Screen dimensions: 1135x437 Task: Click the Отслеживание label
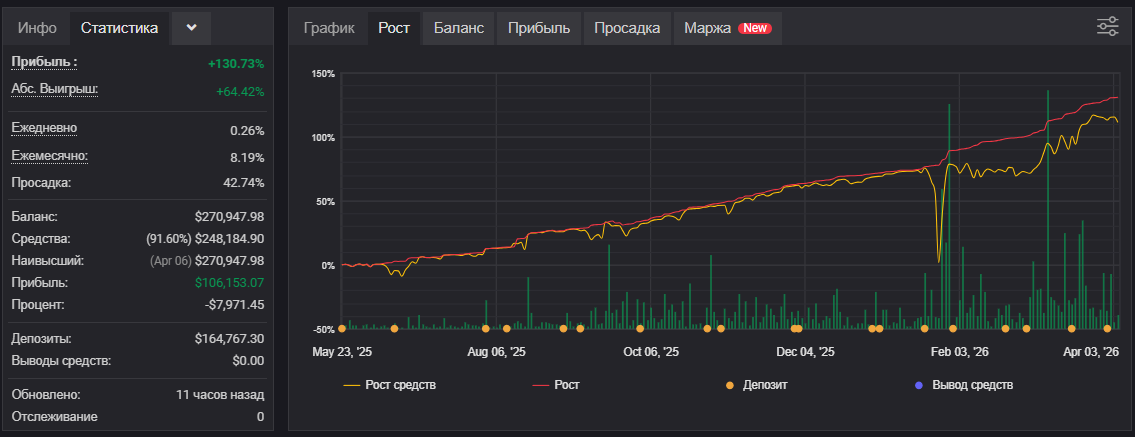pyautogui.click(x=54, y=417)
